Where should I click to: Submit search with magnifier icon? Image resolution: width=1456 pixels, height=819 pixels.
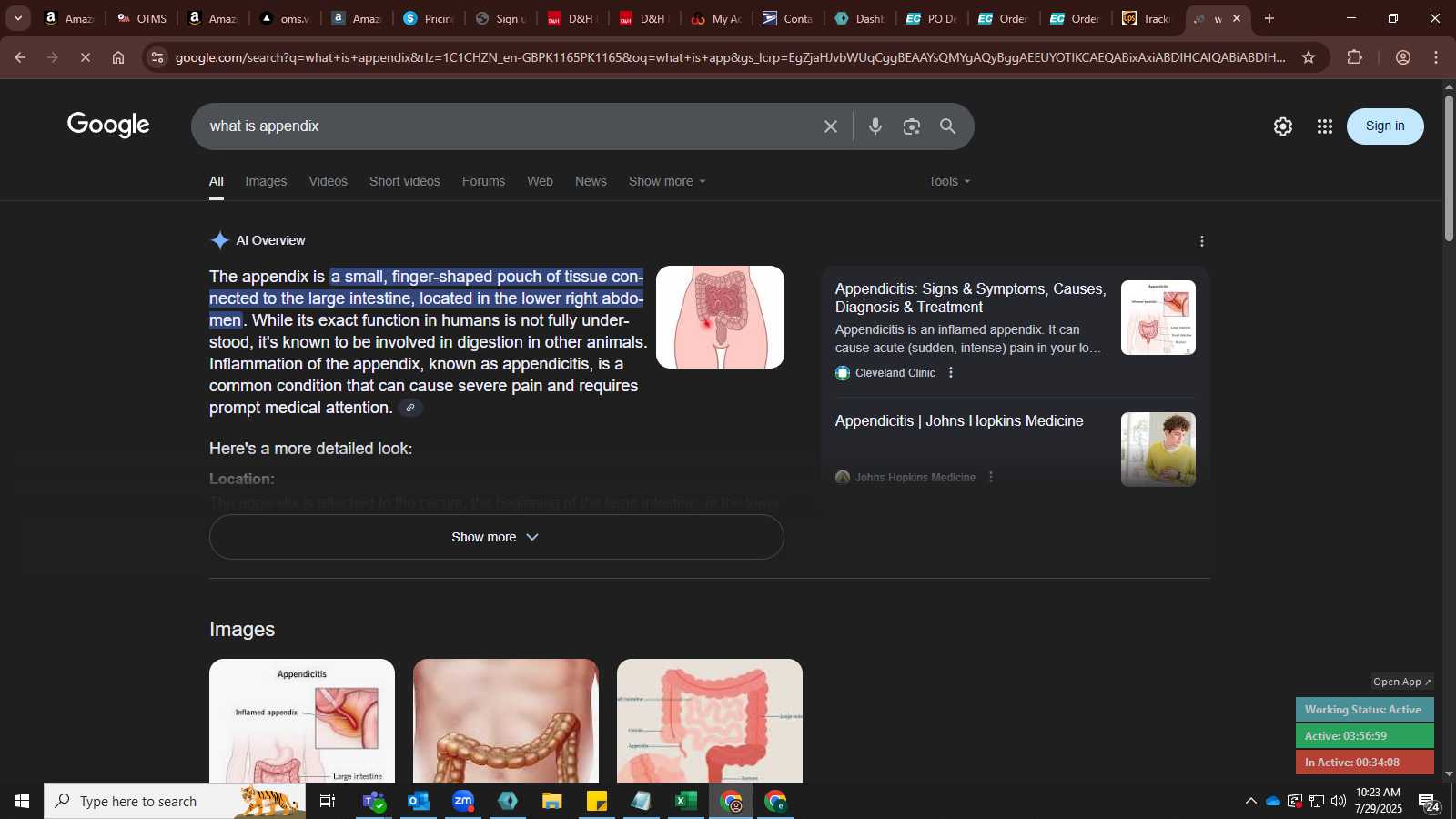point(948,126)
